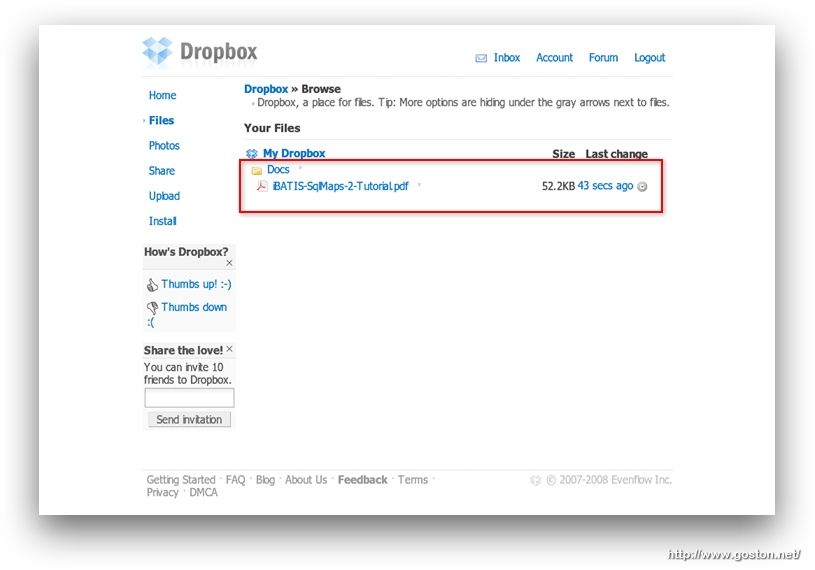Open the Forum link
The image size is (815, 570).
coord(603,58)
